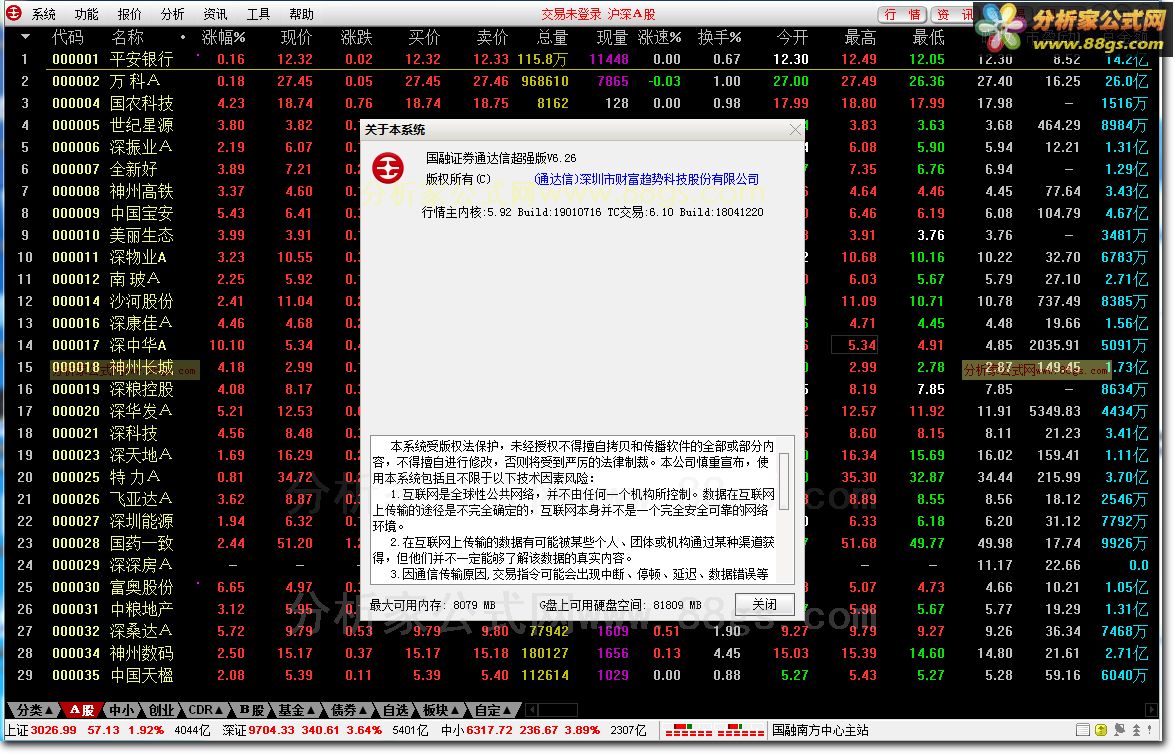Click the first red-green market breadth indicator
This screenshot has height=754, width=1175.
tap(689, 730)
